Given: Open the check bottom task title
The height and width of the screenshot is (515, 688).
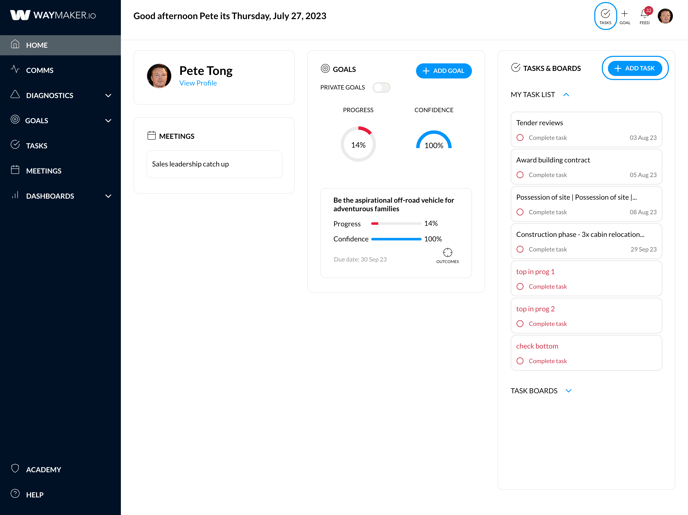Looking at the screenshot, I should tap(537, 346).
